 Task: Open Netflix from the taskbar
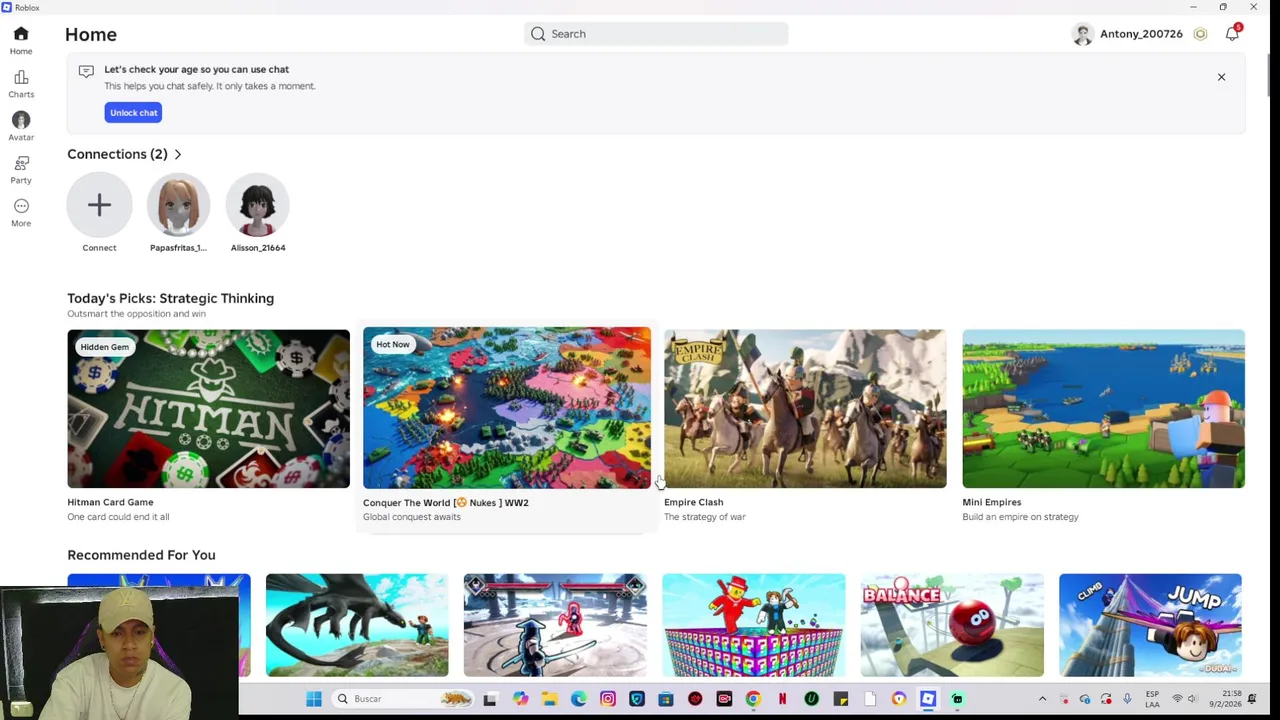tap(782, 699)
